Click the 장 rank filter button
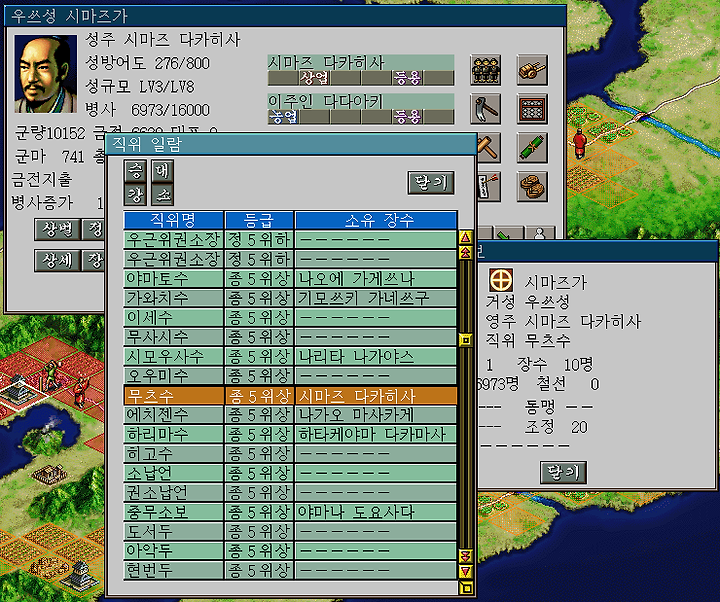Viewport: 720px width, 602px height. (135, 194)
